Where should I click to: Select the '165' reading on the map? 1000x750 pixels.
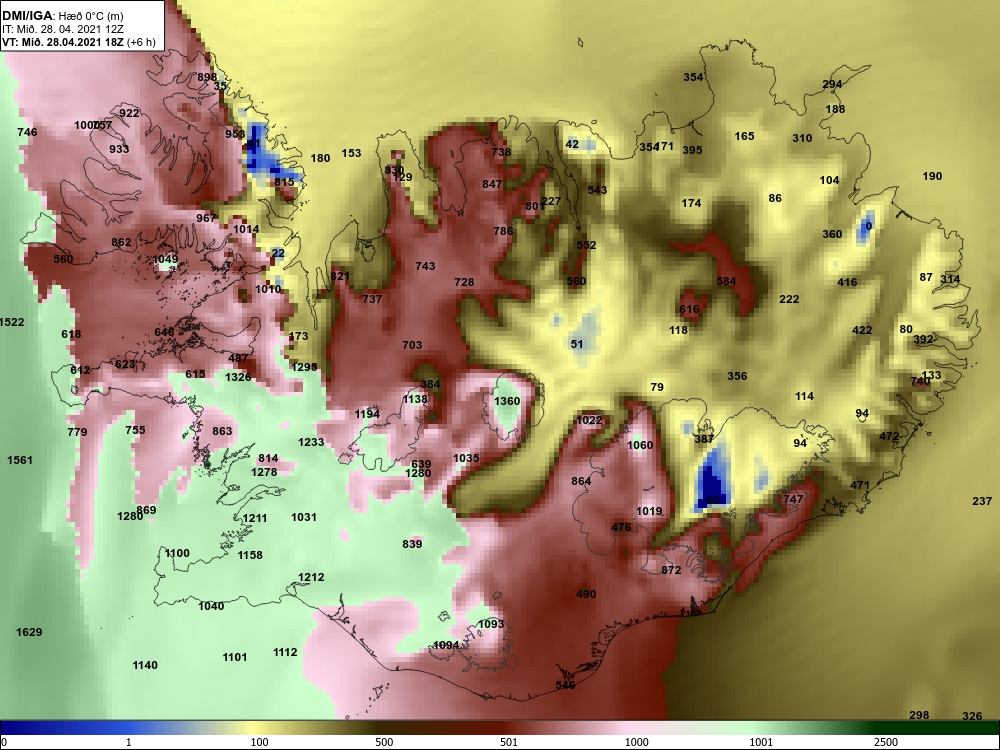(x=744, y=136)
